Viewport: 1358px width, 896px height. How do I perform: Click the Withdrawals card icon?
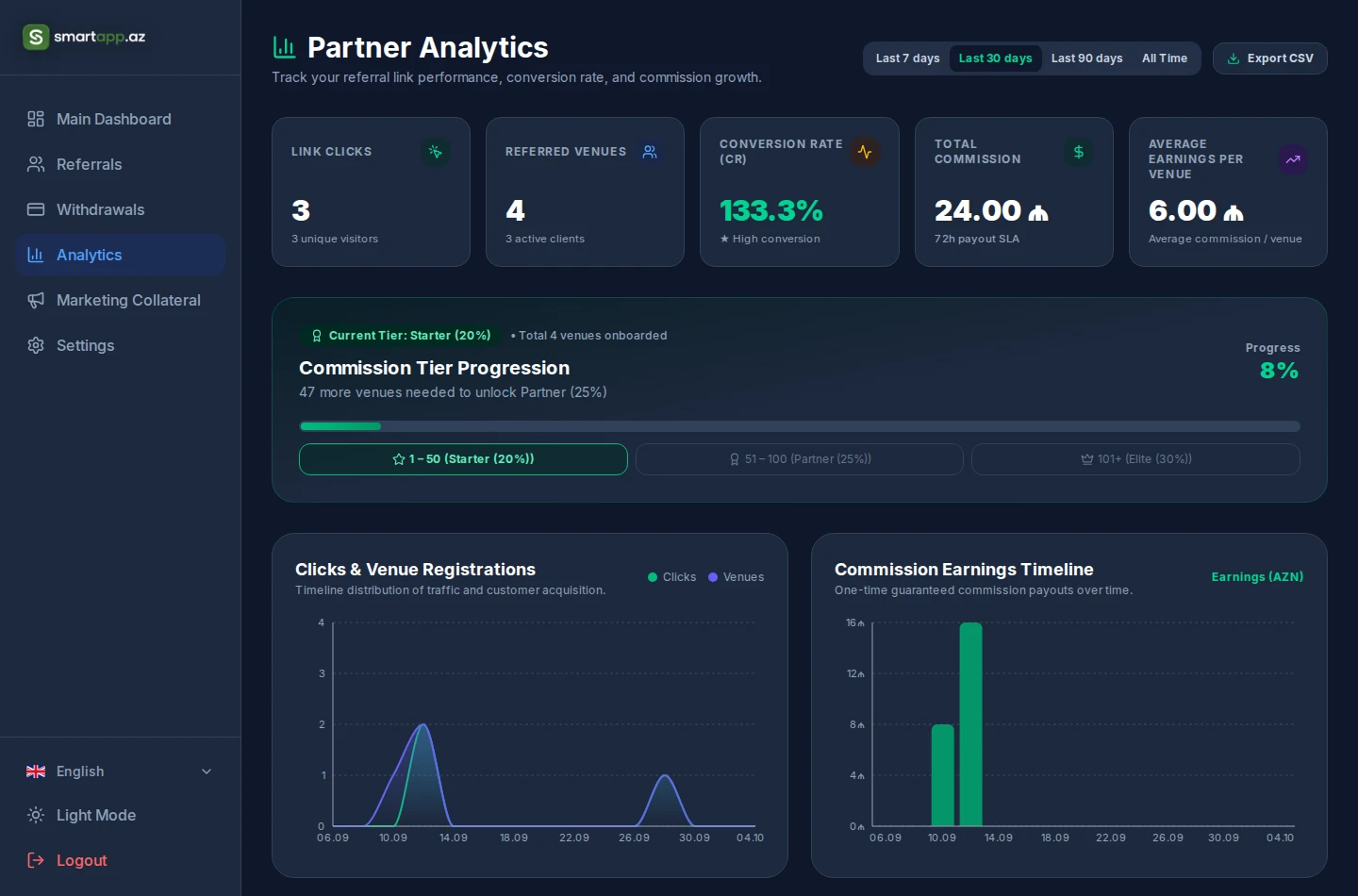[x=36, y=209]
